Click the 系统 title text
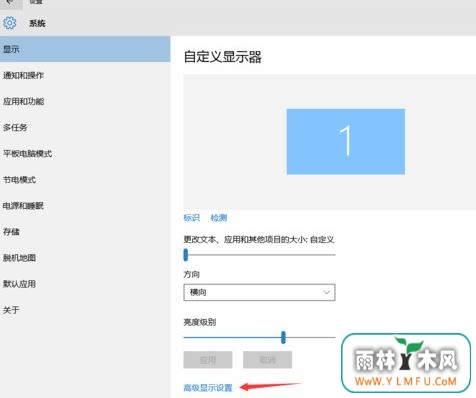 pyautogui.click(x=37, y=23)
